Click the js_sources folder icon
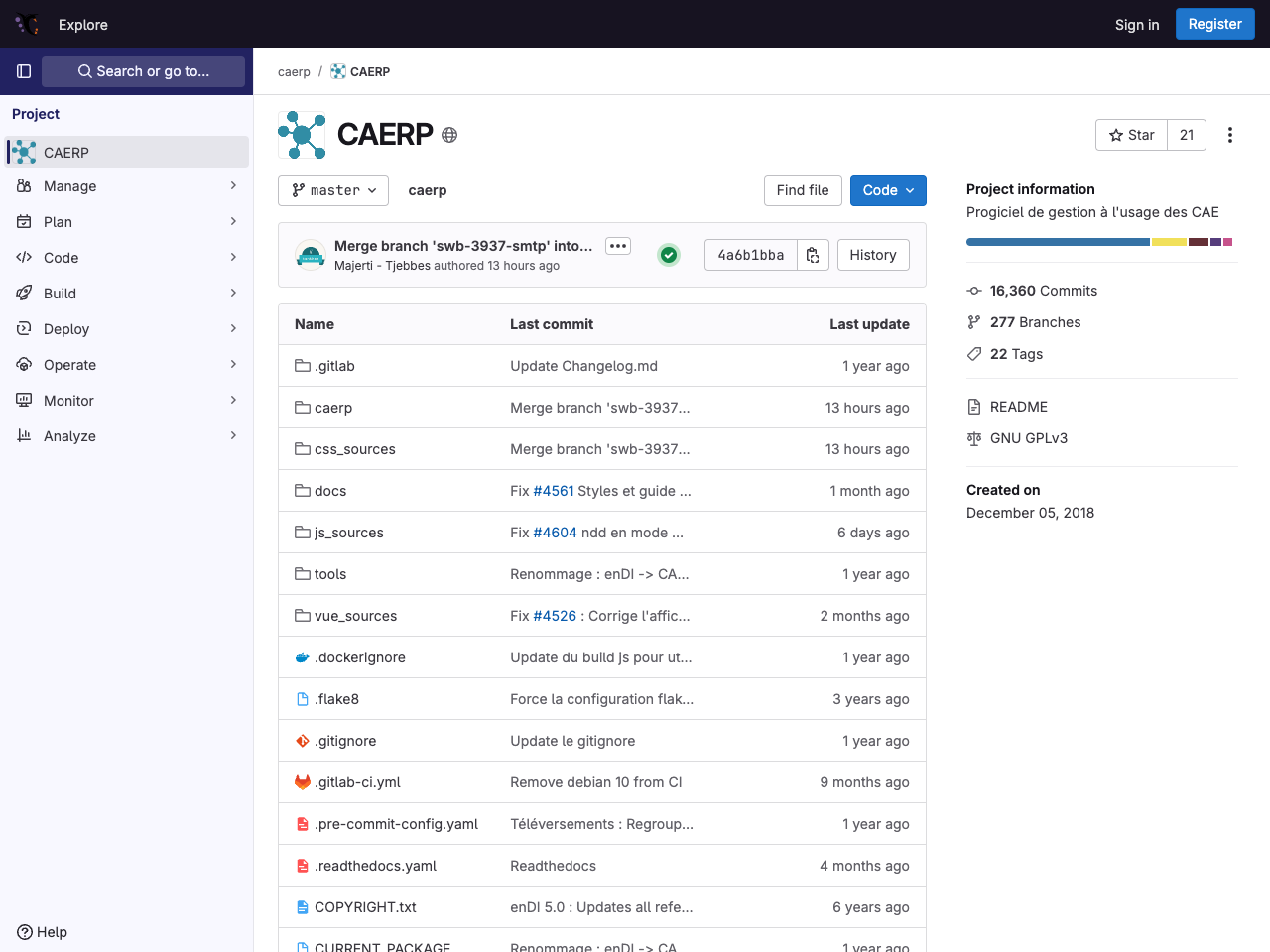This screenshot has width=1270, height=952. (x=303, y=533)
